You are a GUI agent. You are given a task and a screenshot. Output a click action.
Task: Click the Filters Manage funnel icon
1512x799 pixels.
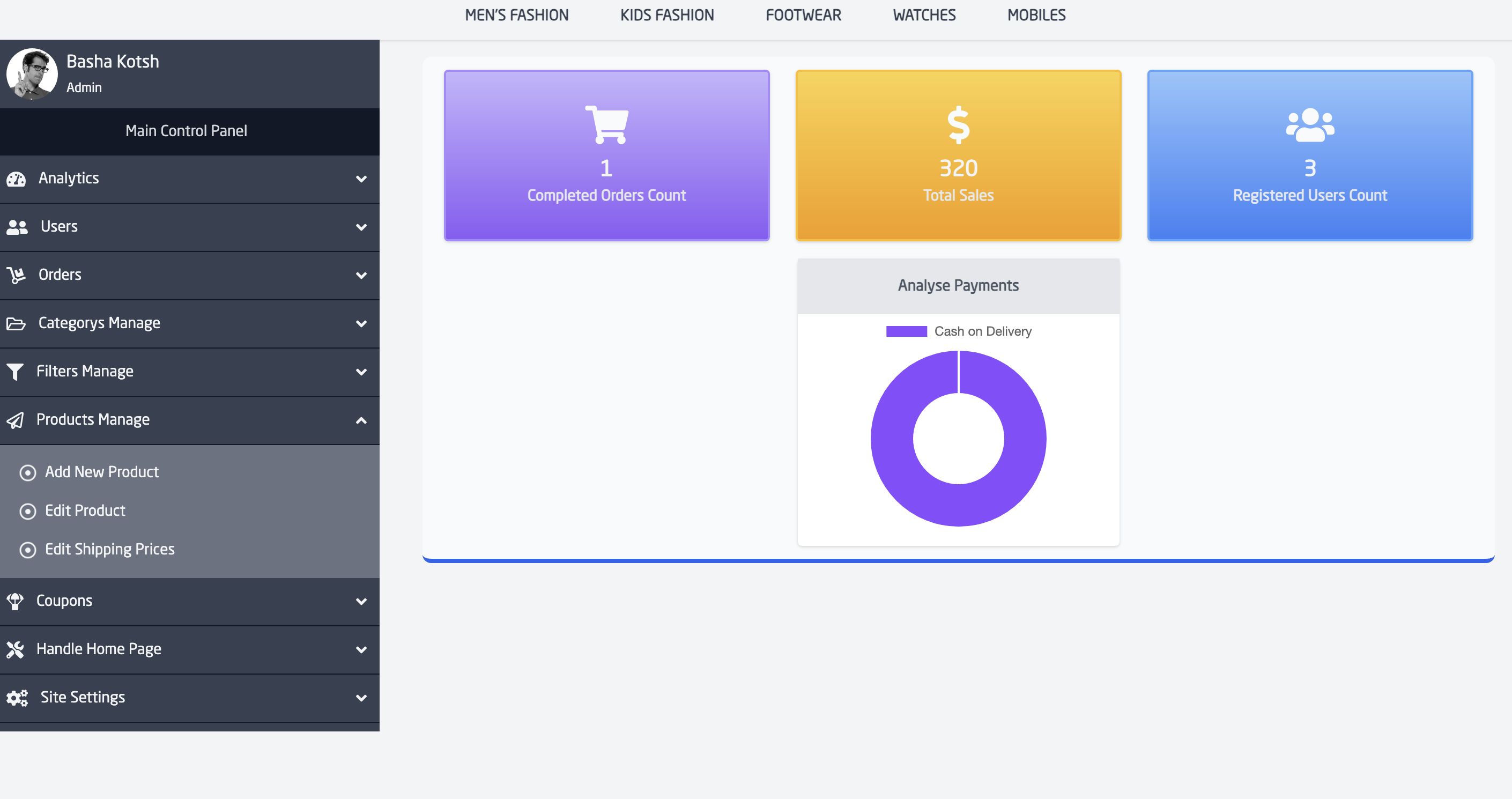[x=14, y=372]
